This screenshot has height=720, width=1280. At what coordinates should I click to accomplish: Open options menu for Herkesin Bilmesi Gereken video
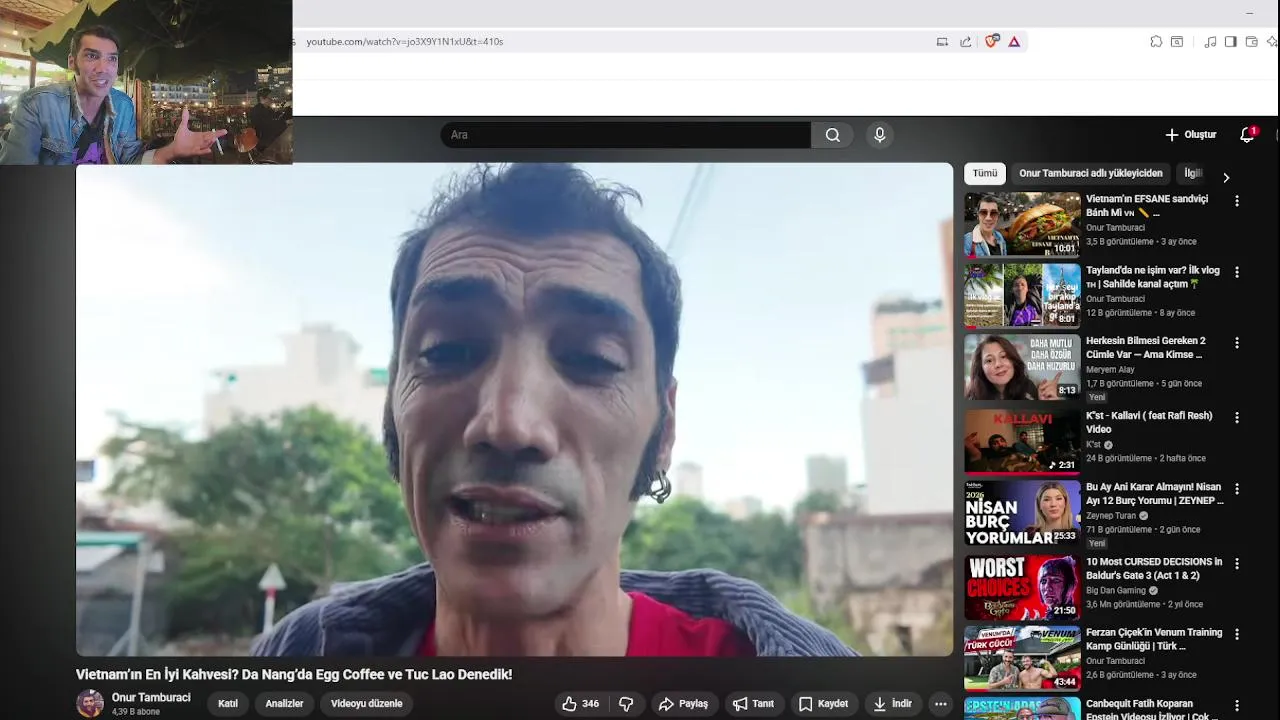pos(1237,343)
